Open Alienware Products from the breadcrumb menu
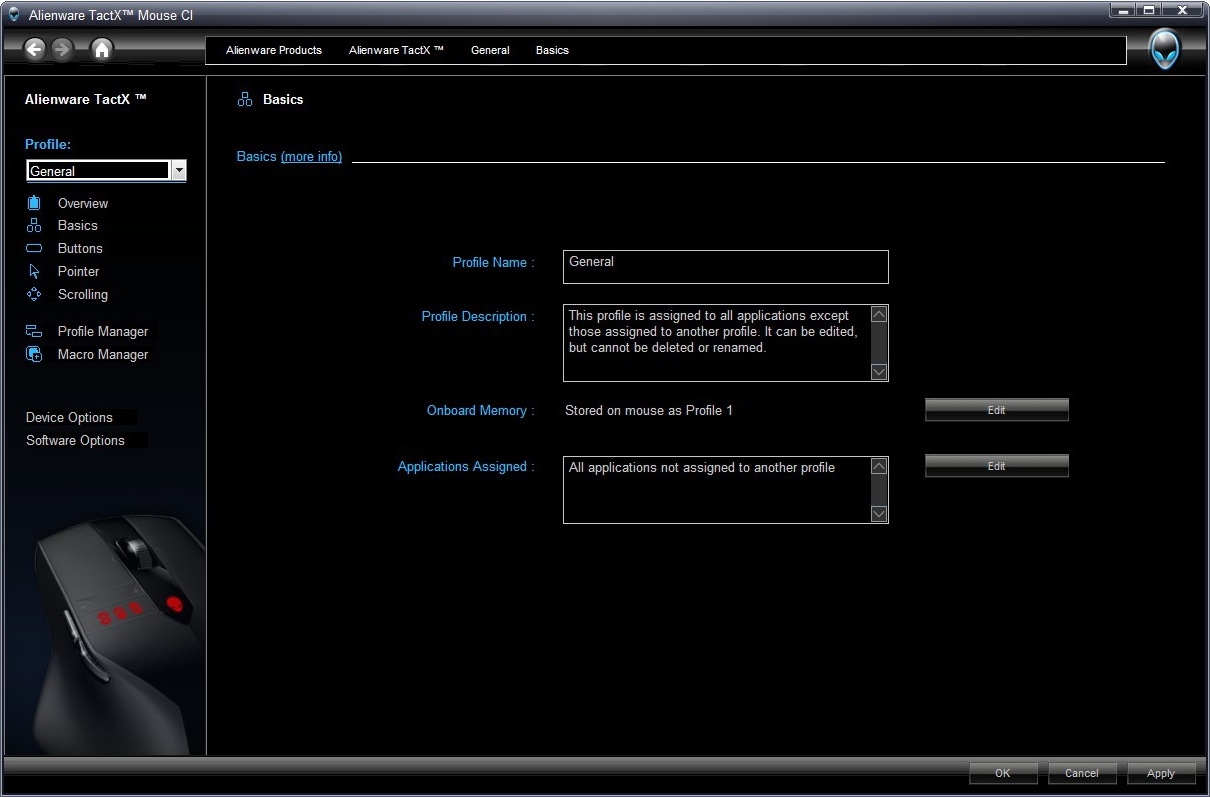This screenshot has height=797, width=1210. pyautogui.click(x=274, y=50)
